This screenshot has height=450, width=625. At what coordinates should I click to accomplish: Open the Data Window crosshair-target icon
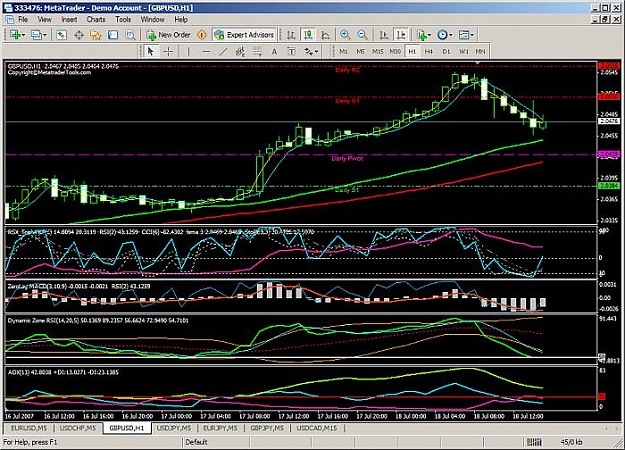(79, 35)
